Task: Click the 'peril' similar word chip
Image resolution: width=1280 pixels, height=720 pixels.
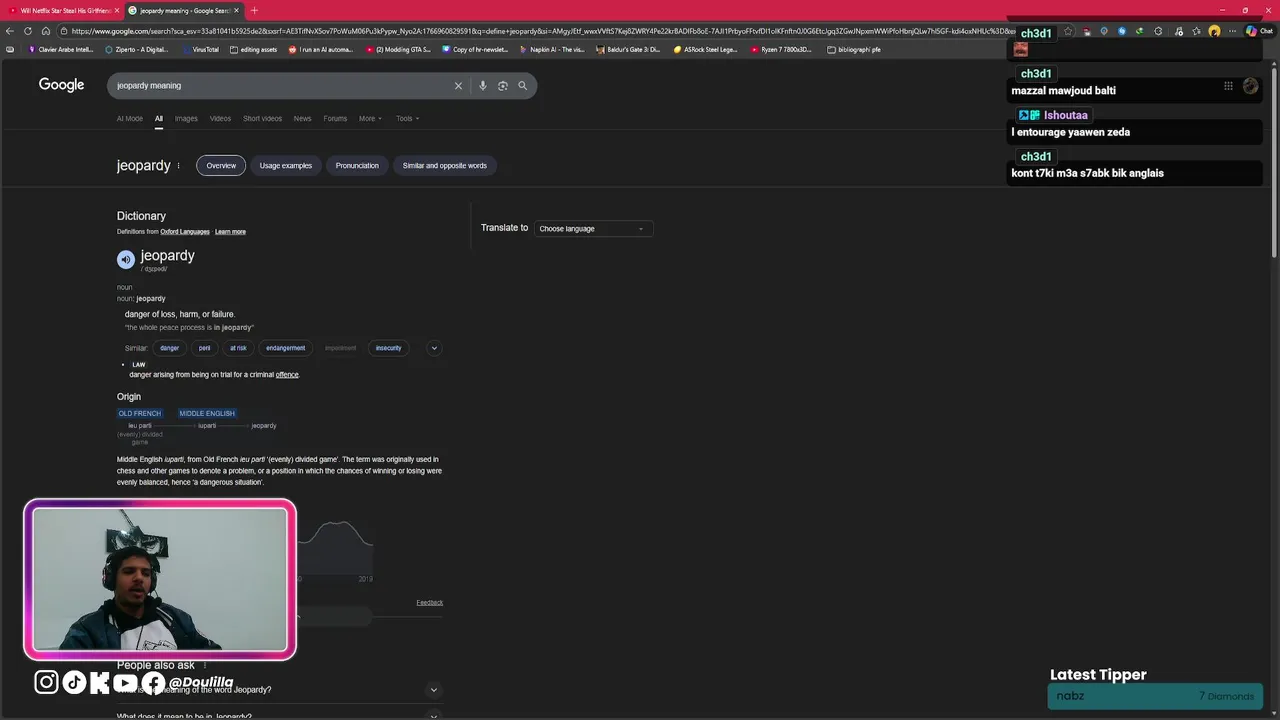Action: click(205, 348)
